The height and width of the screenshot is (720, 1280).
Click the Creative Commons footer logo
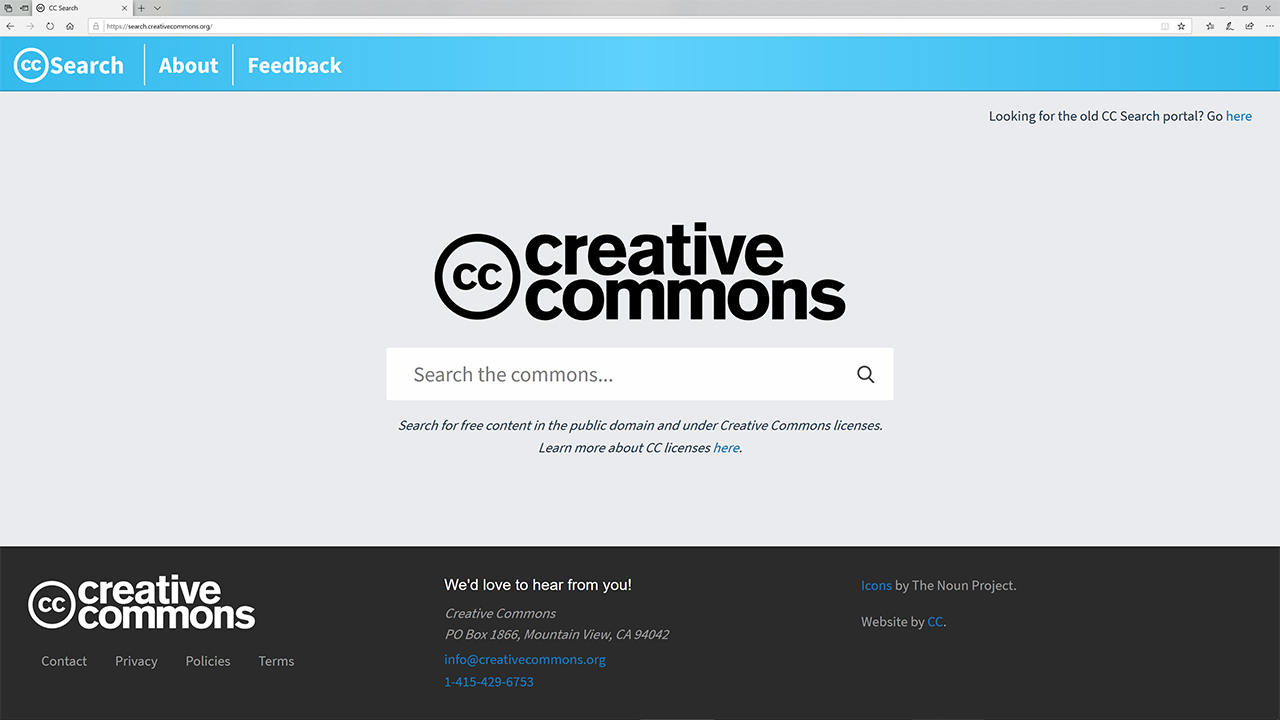[x=141, y=603]
